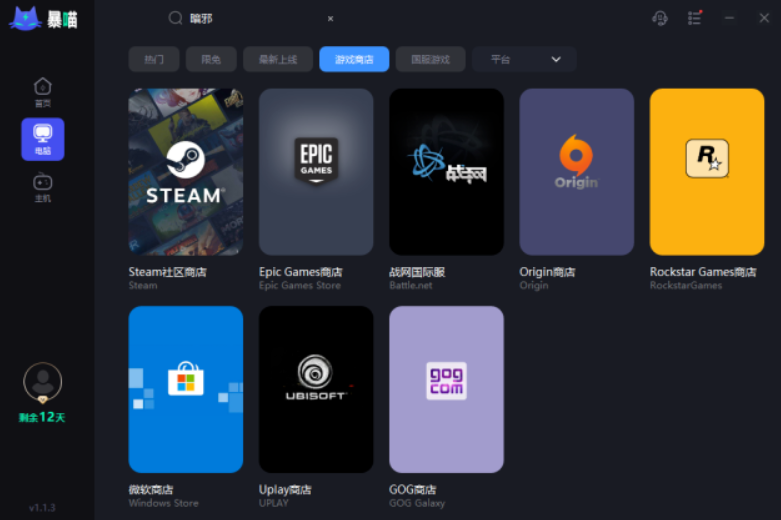Switch to the console (主机) sidebar section

click(42, 187)
